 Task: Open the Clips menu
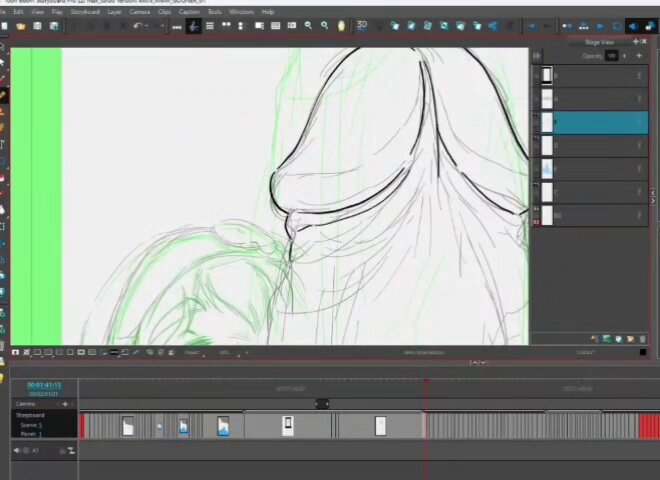[164, 12]
